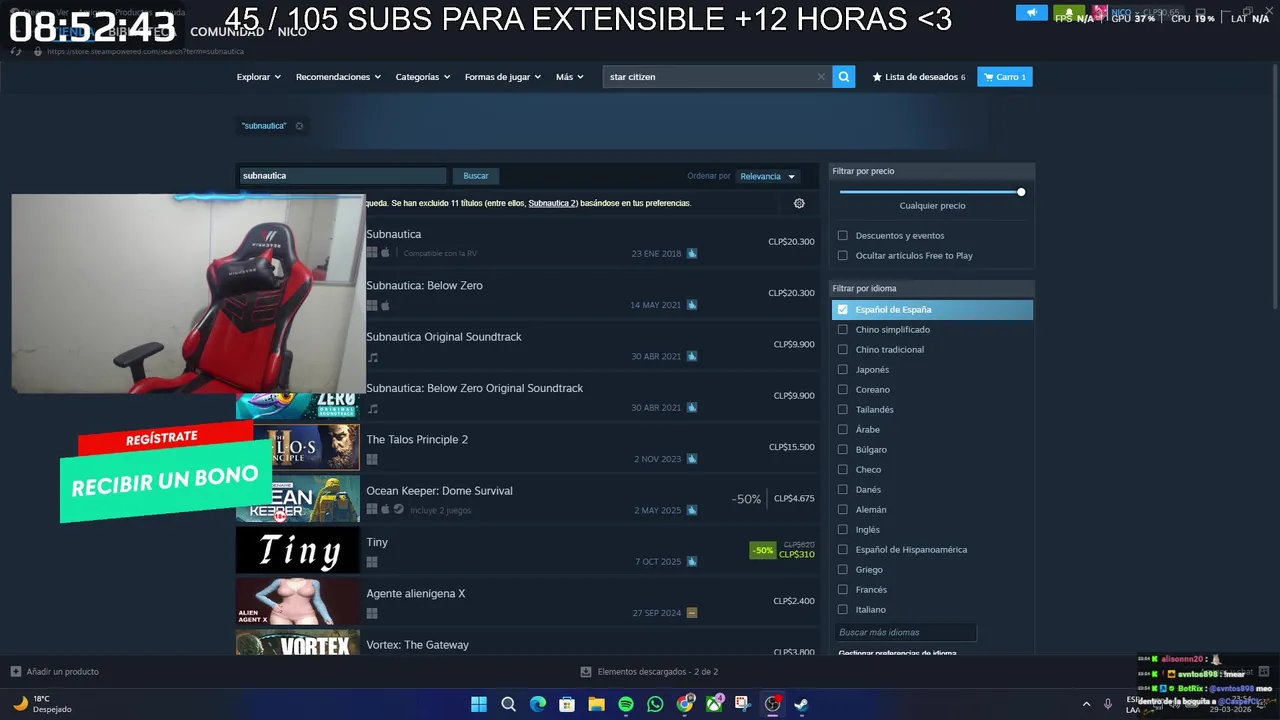Image resolution: width=1280 pixels, height=720 pixels.
Task: Click the Buscar button
Action: click(476, 176)
